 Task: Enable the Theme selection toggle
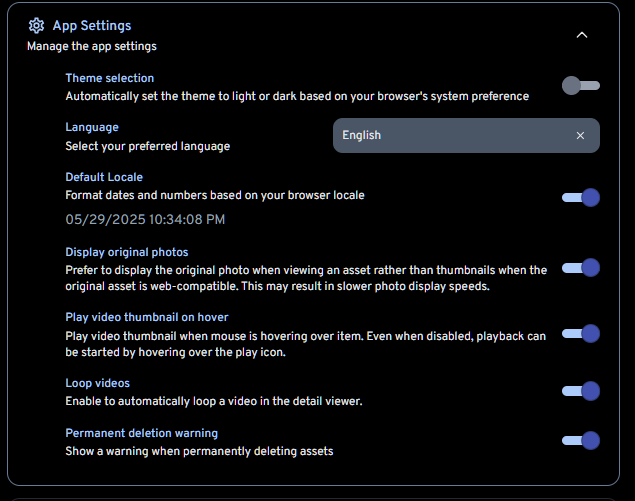click(x=580, y=86)
